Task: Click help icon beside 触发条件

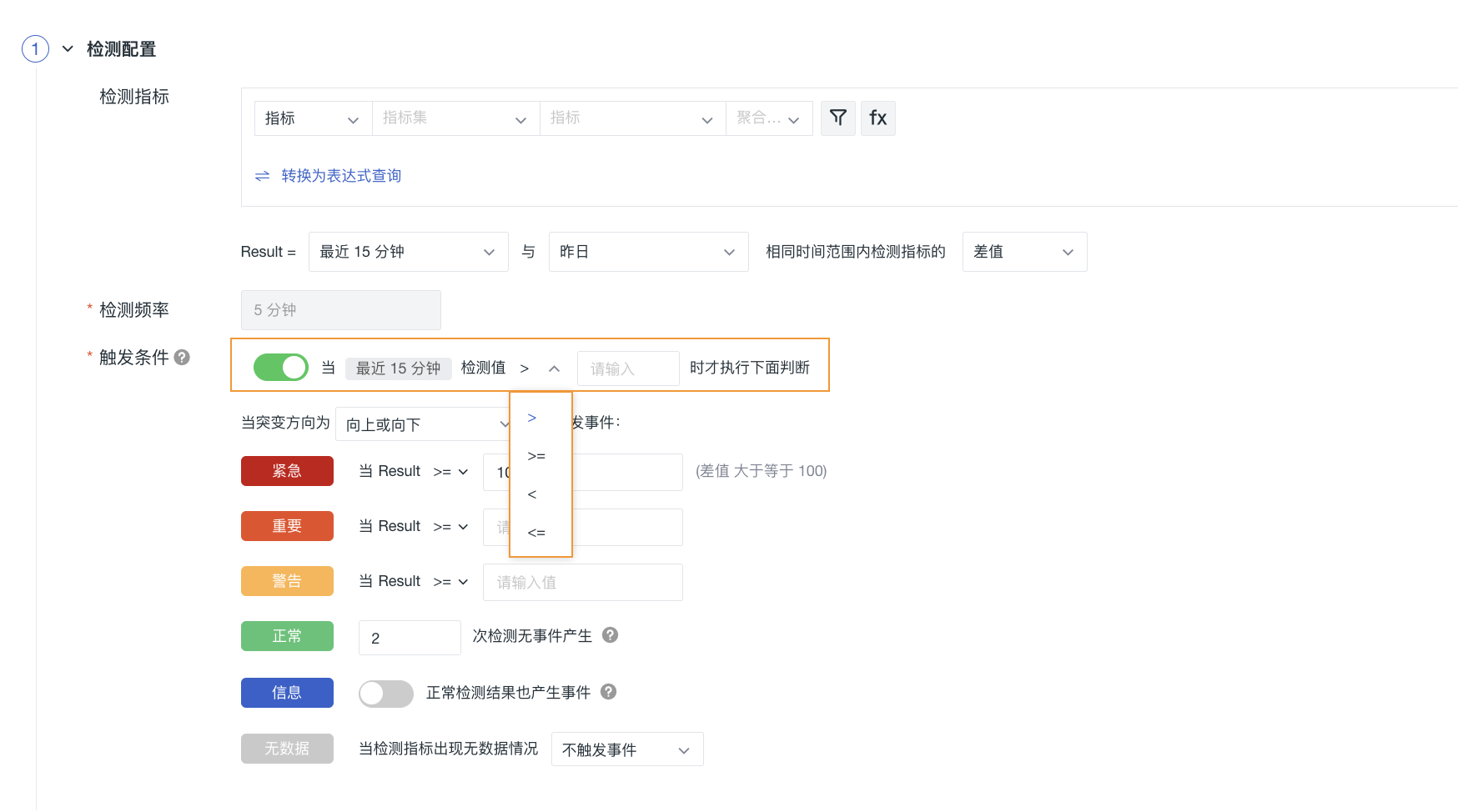Action: pos(182,358)
